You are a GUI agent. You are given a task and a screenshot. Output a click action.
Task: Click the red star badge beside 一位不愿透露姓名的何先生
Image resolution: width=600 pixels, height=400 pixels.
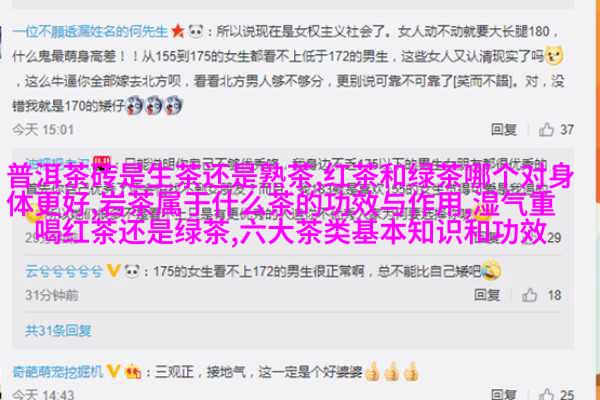click(178, 31)
